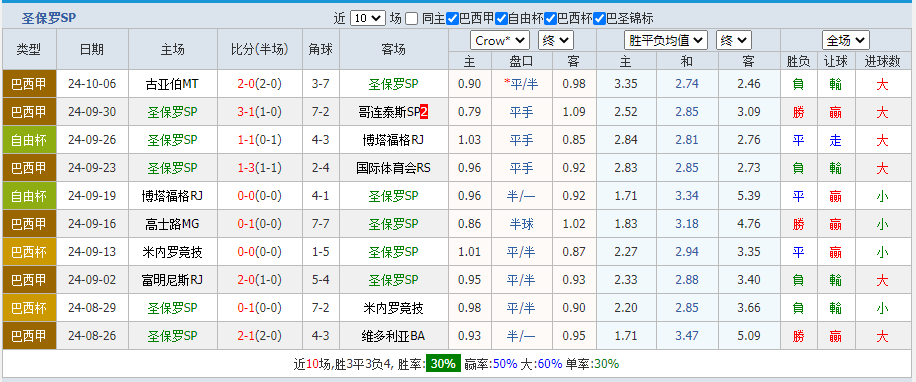Screen dimensions: 916x382
Task: Click the 博塔福格RJ home team on 24-09-19
Action: 172,196
